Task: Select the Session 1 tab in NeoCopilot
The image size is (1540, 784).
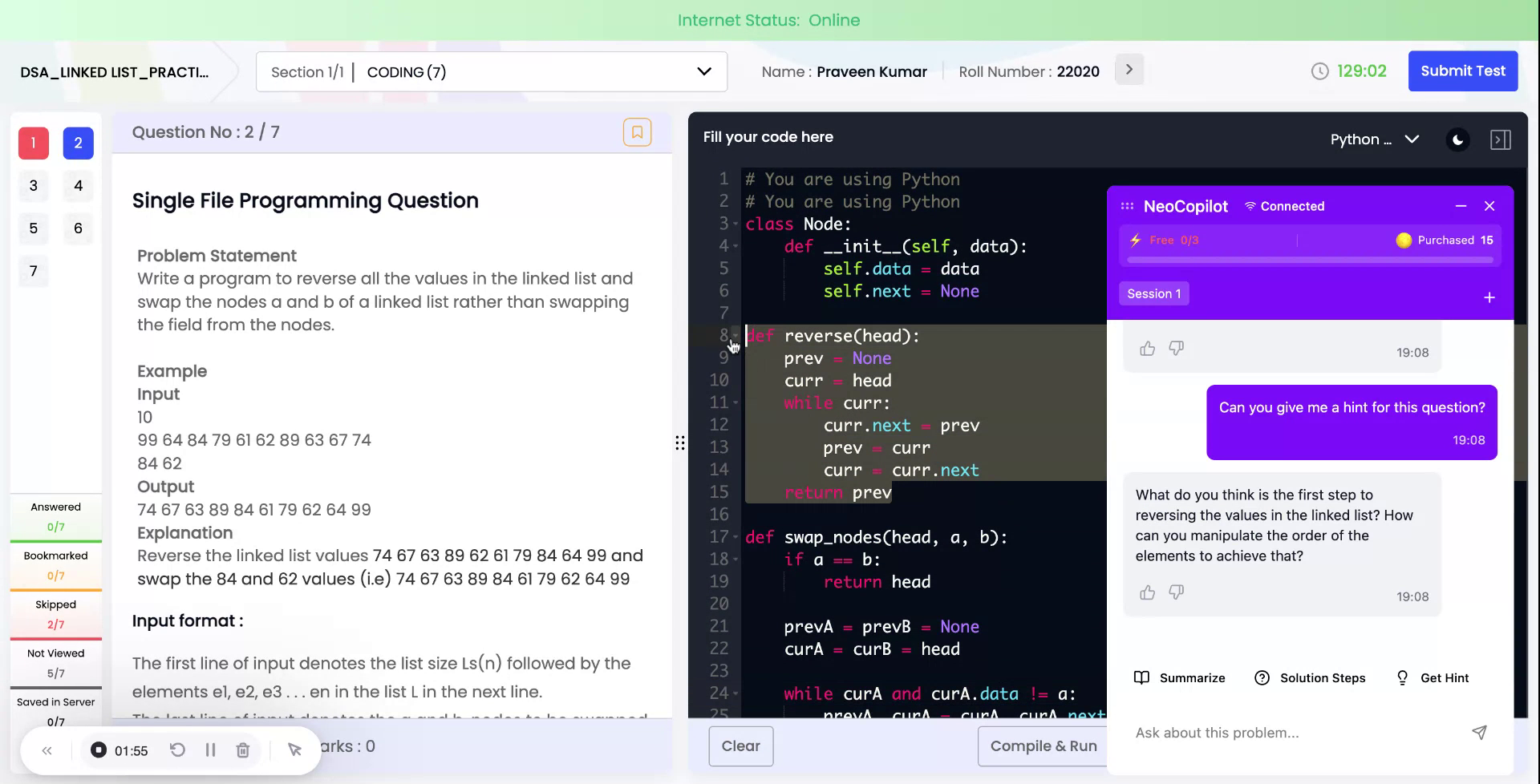Action: tap(1153, 293)
